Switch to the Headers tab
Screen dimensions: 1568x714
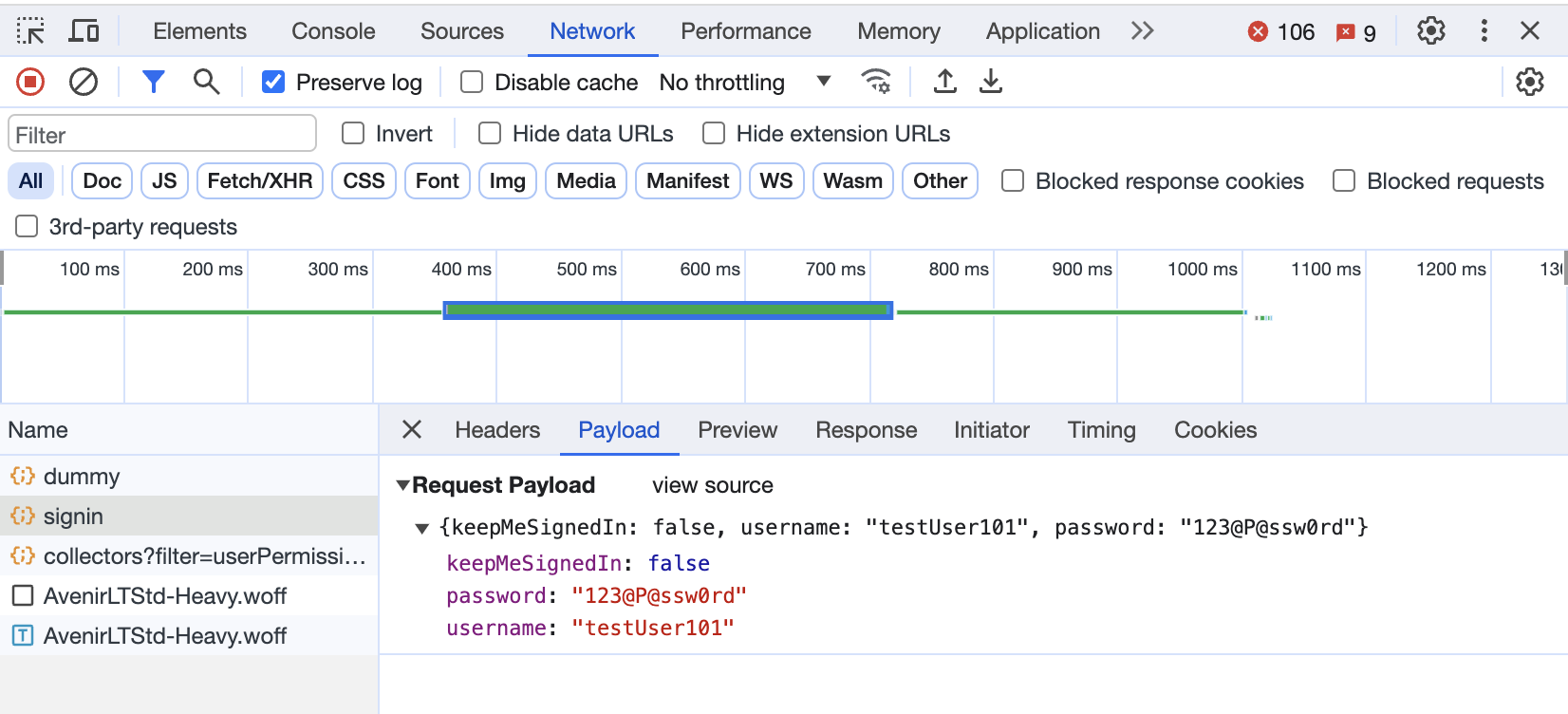pyautogui.click(x=497, y=430)
